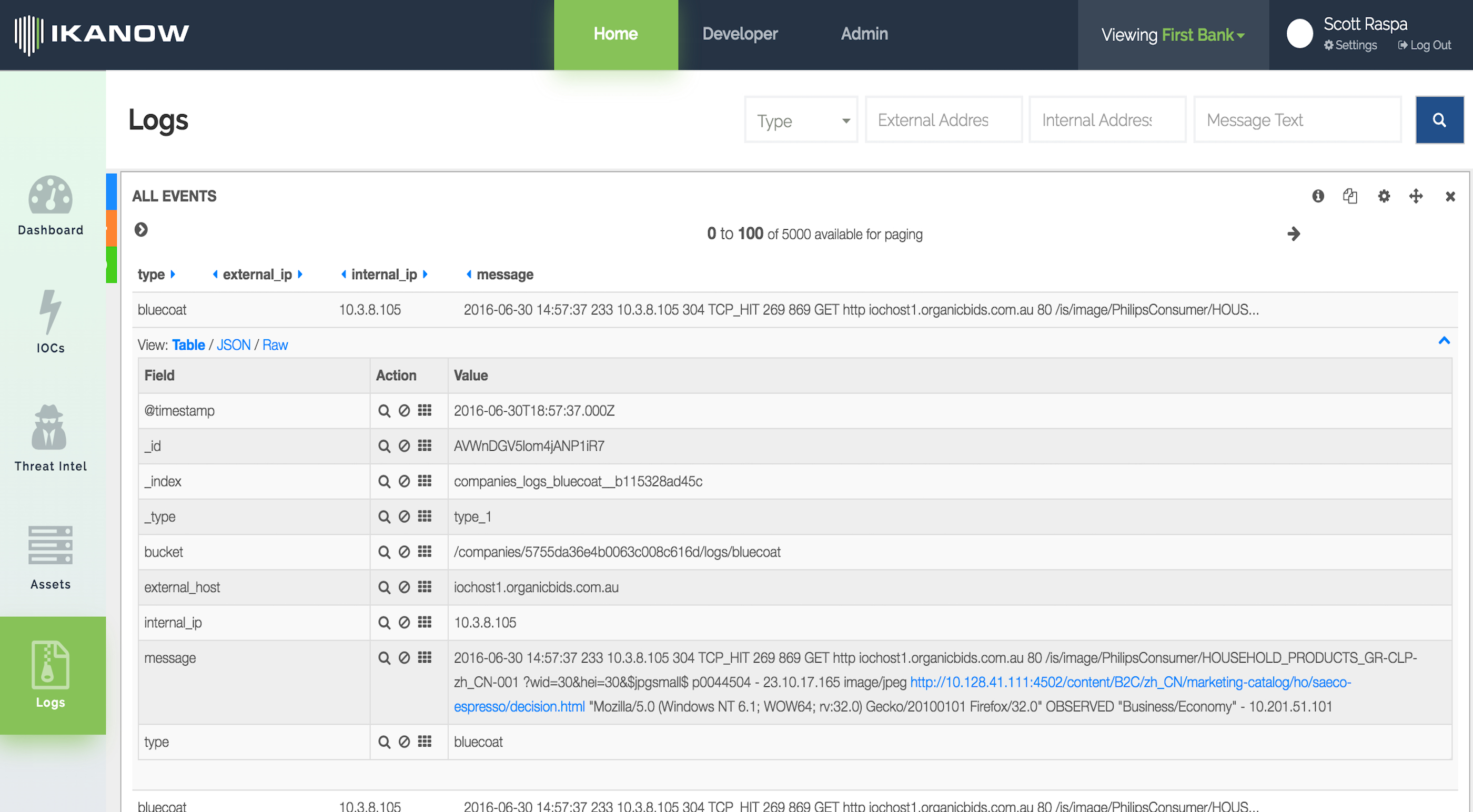Switch to Developer tab
Image resolution: width=1473 pixels, height=812 pixels.
740,34
